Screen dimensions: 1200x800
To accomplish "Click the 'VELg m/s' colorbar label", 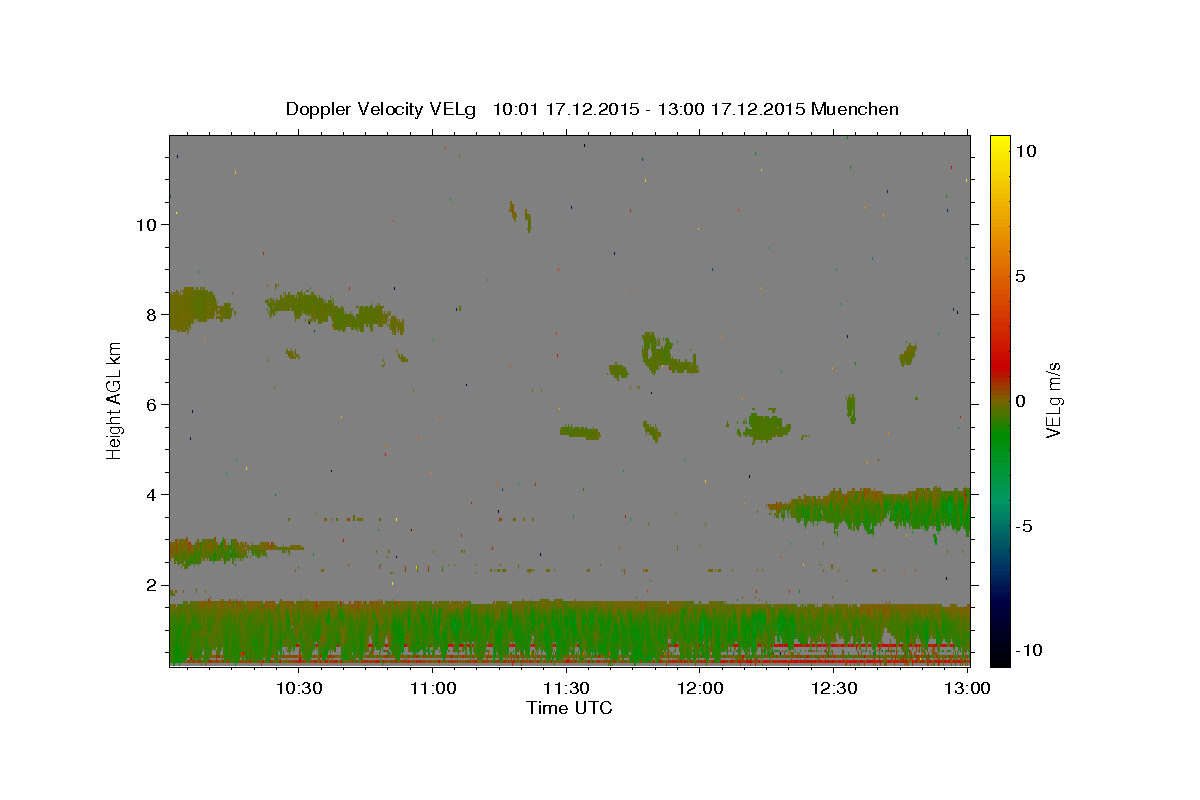I will click(x=1053, y=400).
